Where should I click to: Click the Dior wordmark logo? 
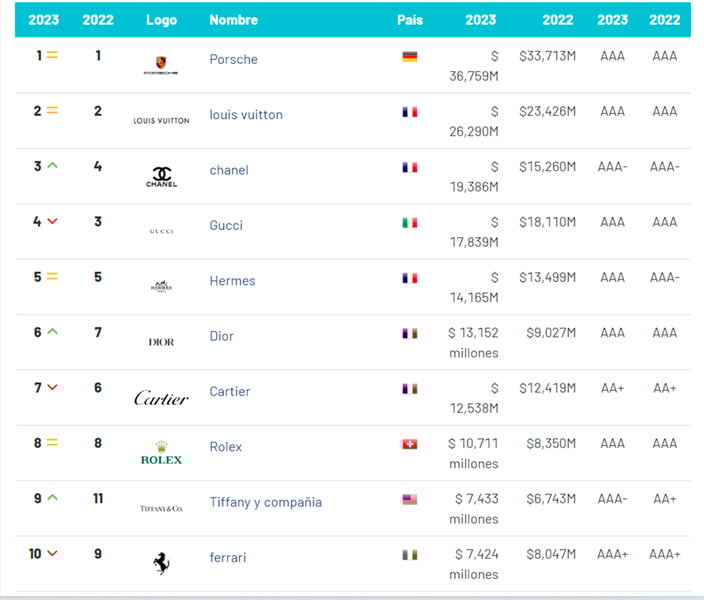[x=161, y=342]
